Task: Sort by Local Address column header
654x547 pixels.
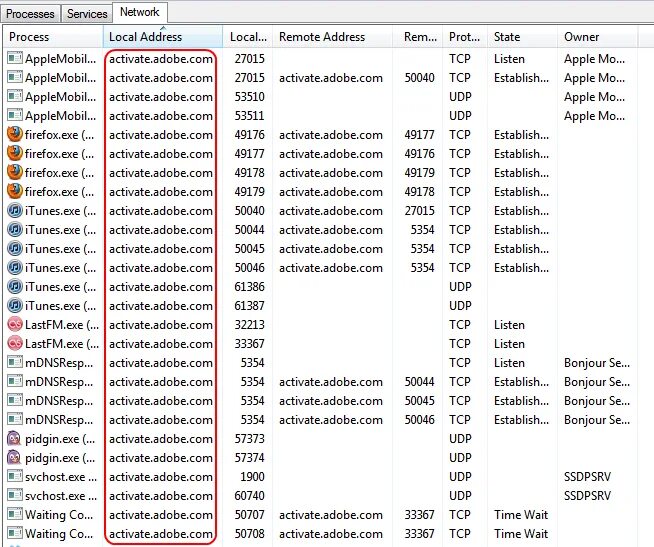Action: tap(163, 37)
